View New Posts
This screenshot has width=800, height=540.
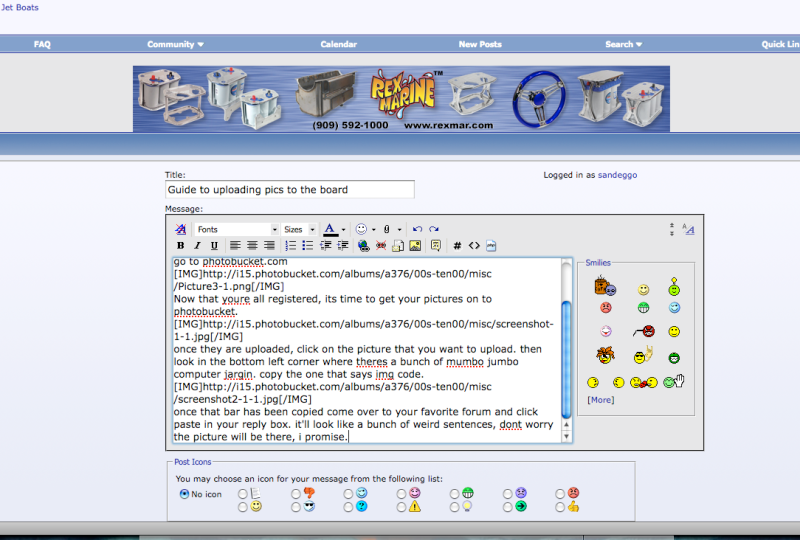point(480,44)
